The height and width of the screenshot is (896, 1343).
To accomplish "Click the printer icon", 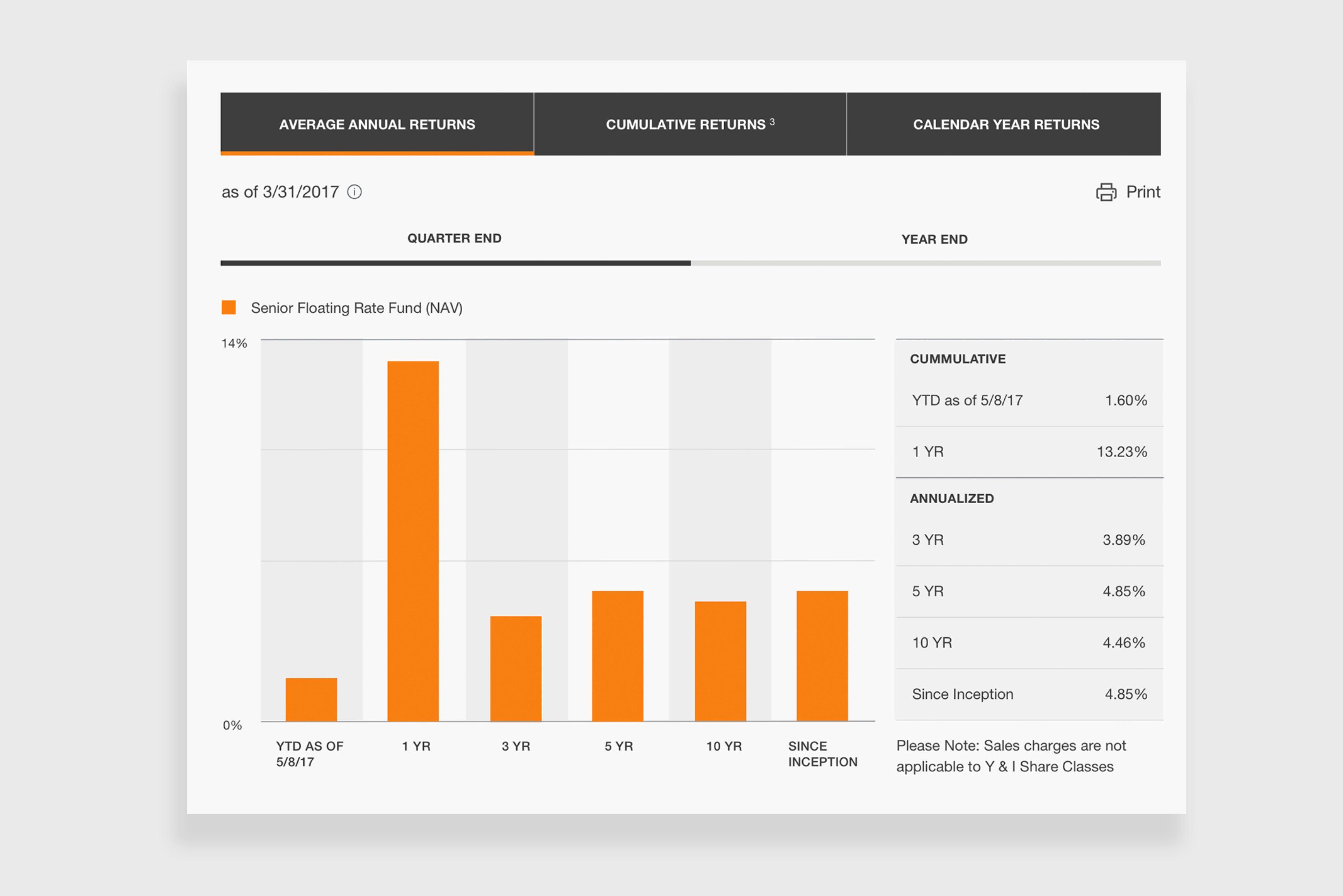I will 1106,192.
